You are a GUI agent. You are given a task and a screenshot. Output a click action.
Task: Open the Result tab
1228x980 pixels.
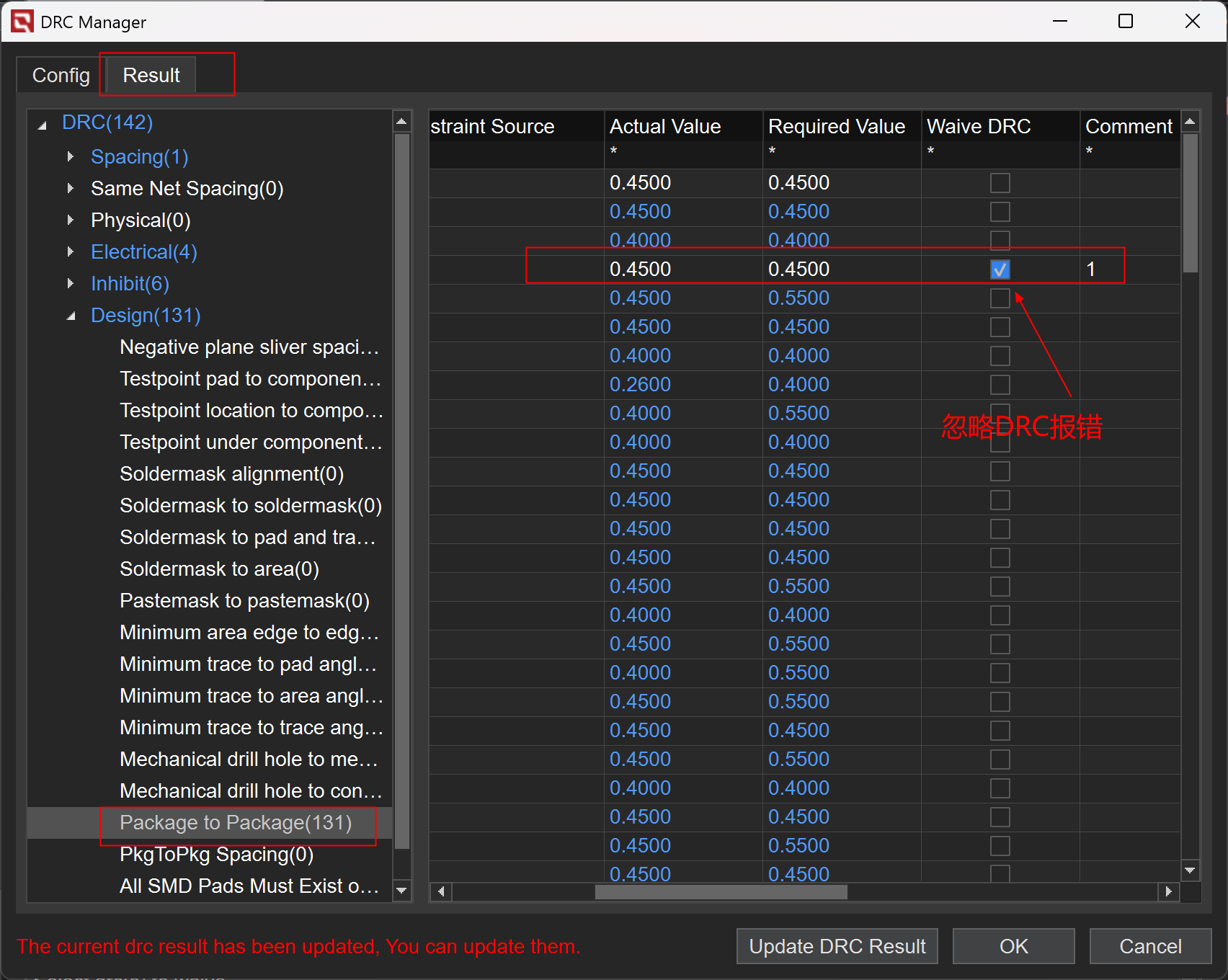(151, 76)
